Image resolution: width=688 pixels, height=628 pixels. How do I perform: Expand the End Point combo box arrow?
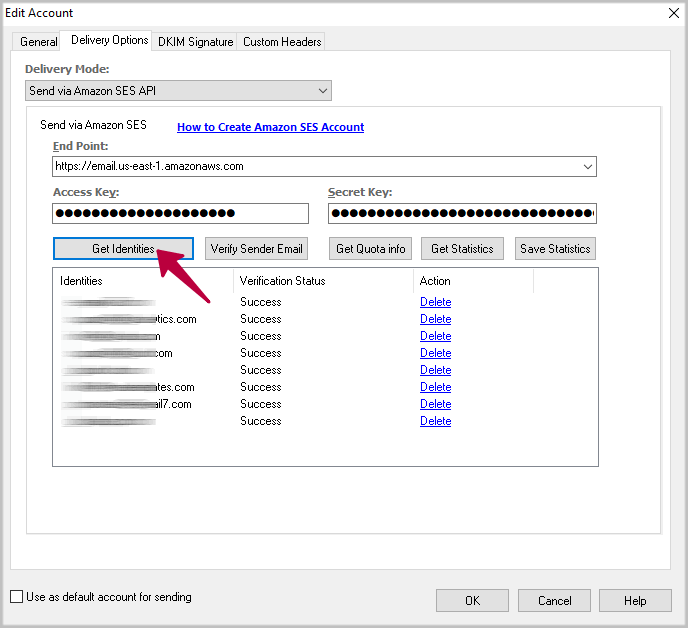coord(588,166)
